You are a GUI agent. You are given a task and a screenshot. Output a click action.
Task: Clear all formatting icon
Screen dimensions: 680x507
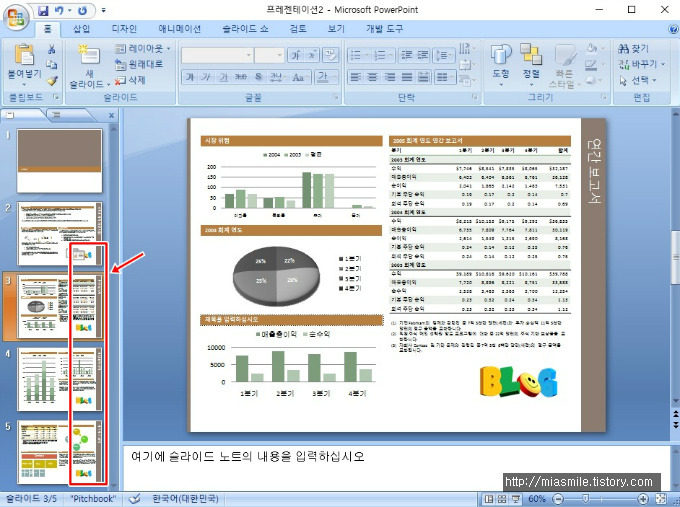(x=330, y=55)
